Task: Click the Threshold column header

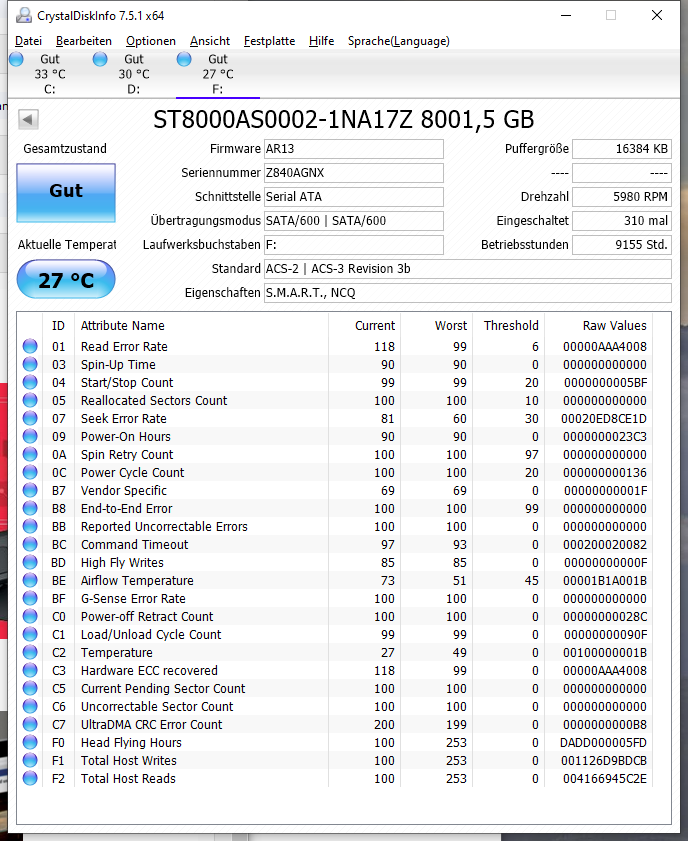Action: point(511,326)
